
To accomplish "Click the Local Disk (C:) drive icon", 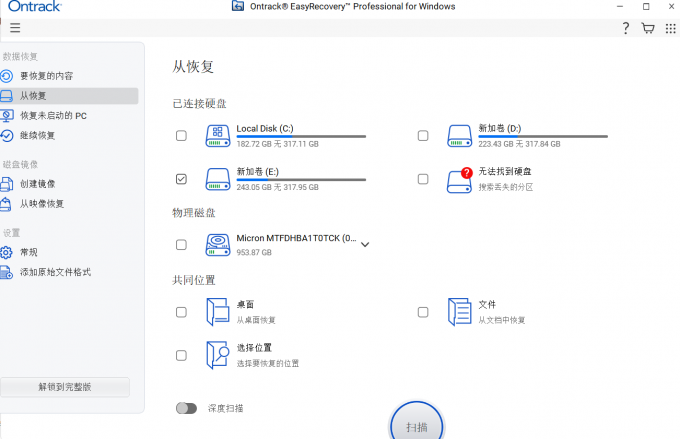I will 218,136.
